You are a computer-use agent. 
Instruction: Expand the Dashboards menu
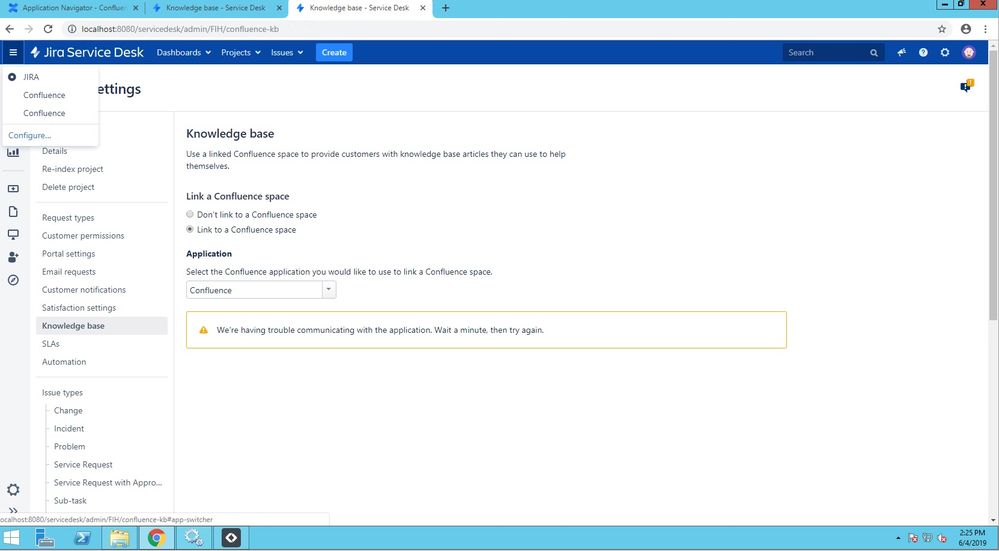(183, 52)
